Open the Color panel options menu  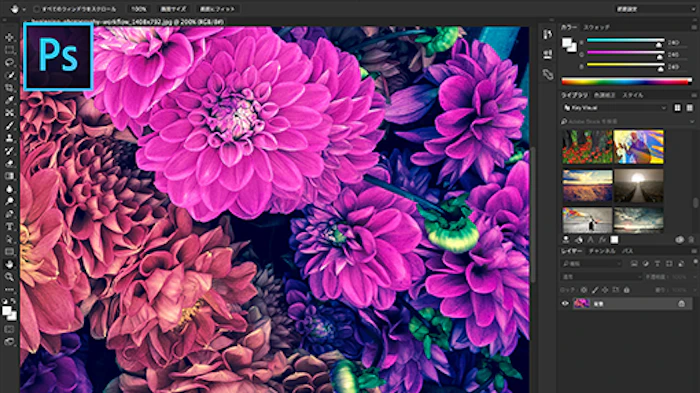tap(694, 27)
